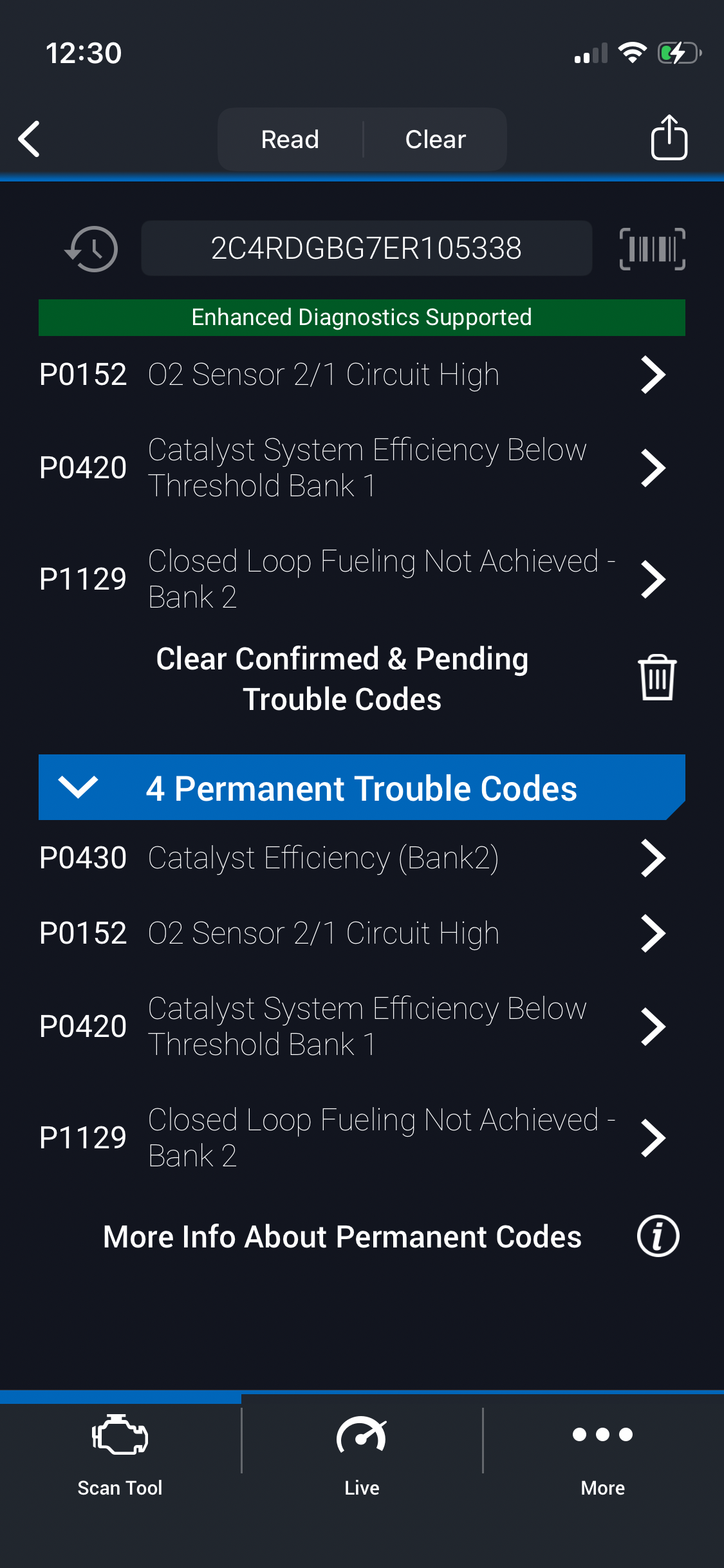Open More Info About Permanent Codes
This screenshot has width=724, height=1568.
tap(342, 1237)
